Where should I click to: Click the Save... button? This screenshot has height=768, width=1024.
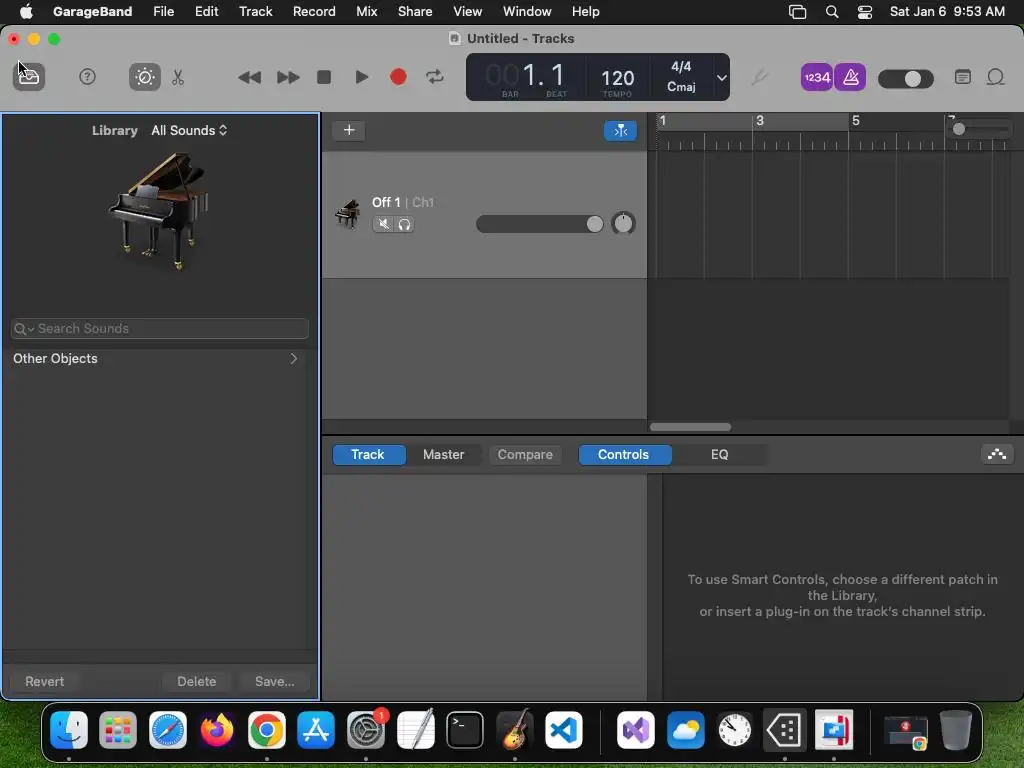(274, 681)
